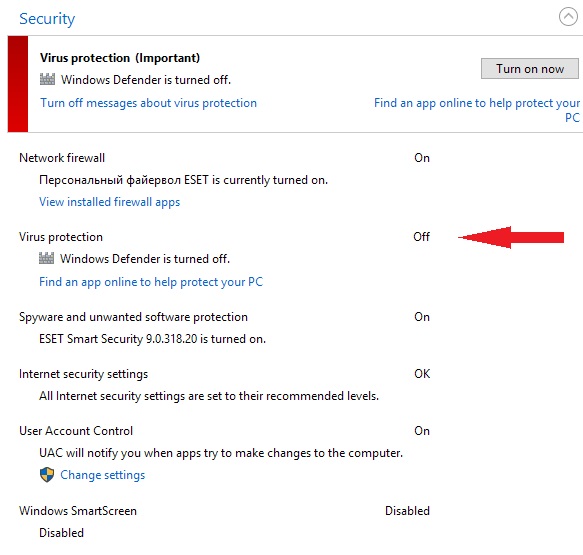Click the red Important severity bar
The image size is (583, 555).
click(x=18, y=84)
